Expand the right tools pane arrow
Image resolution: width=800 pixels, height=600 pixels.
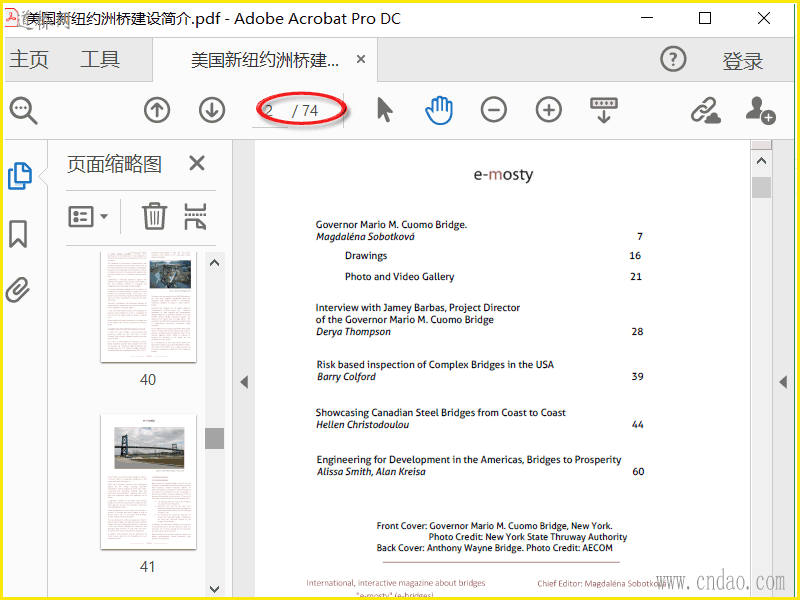(x=783, y=382)
